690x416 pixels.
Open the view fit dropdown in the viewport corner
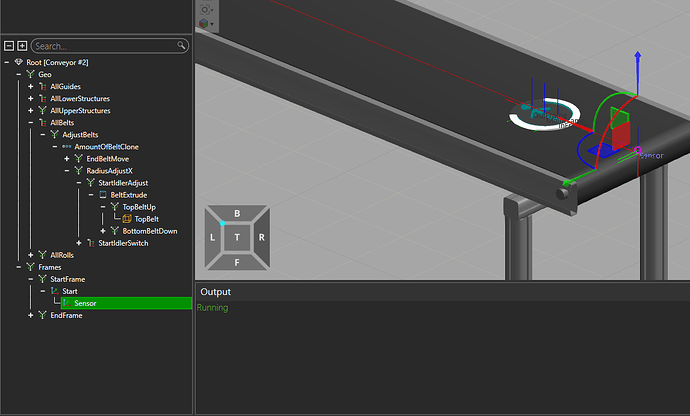(207, 8)
